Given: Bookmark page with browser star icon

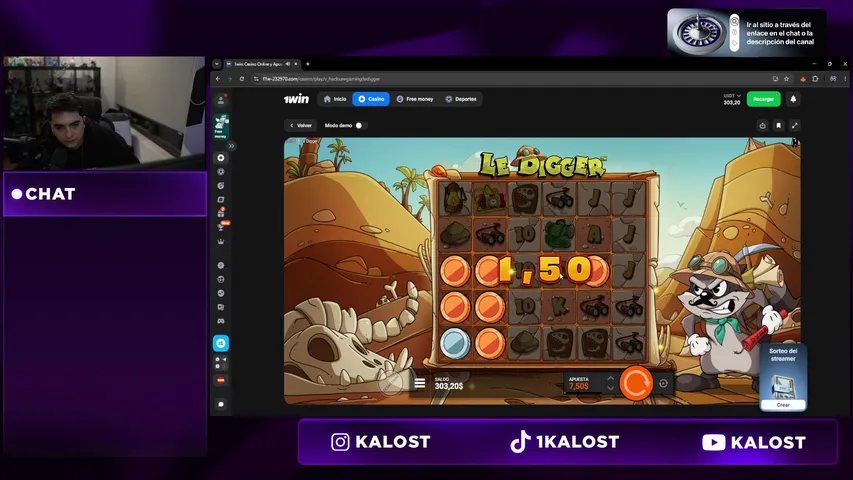Looking at the screenshot, I should [x=786, y=79].
